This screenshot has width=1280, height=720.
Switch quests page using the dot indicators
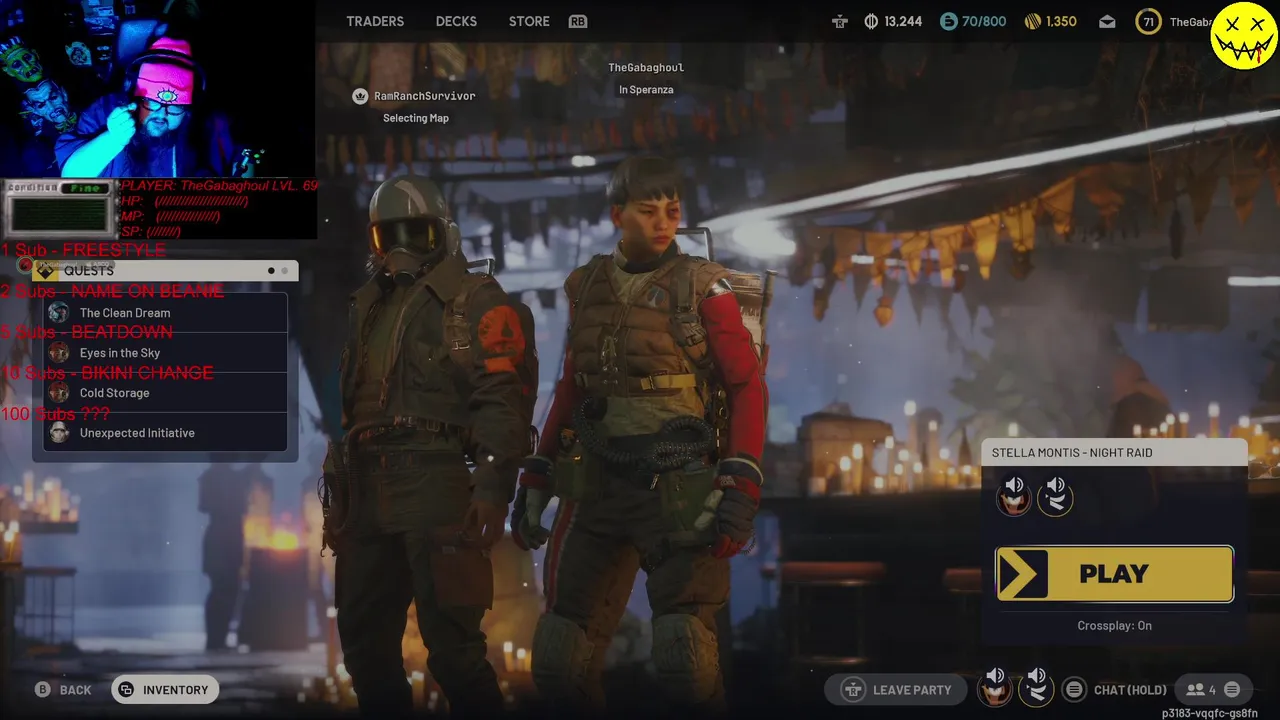pos(277,271)
